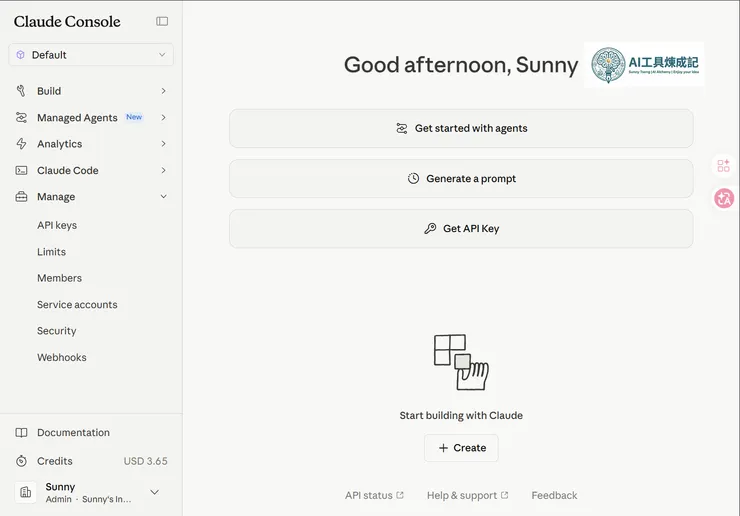This screenshot has width=740, height=516.
Task: Click the Get API Key button
Action: tap(461, 228)
